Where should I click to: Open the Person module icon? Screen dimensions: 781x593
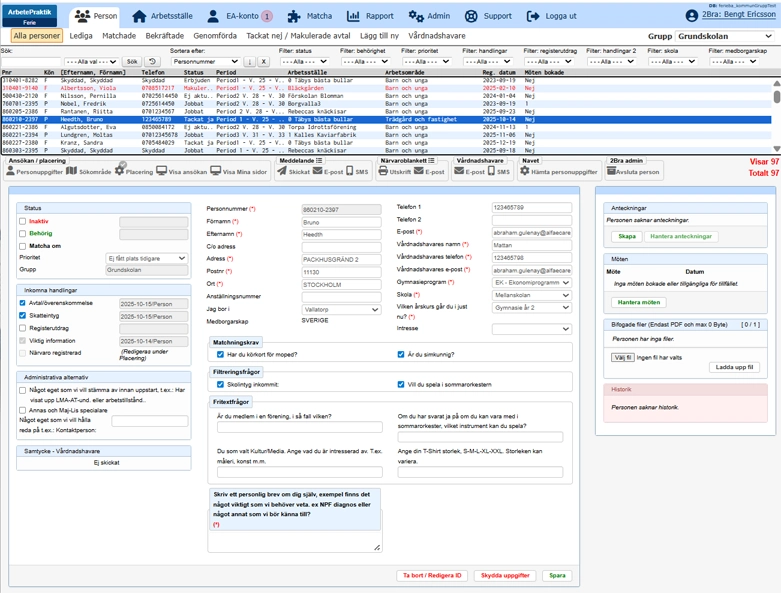point(82,16)
